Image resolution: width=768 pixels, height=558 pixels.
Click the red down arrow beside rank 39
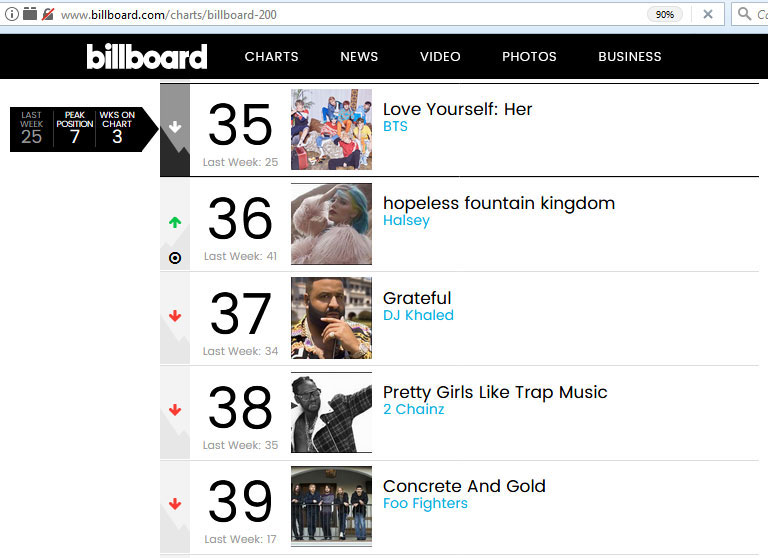[x=175, y=504]
